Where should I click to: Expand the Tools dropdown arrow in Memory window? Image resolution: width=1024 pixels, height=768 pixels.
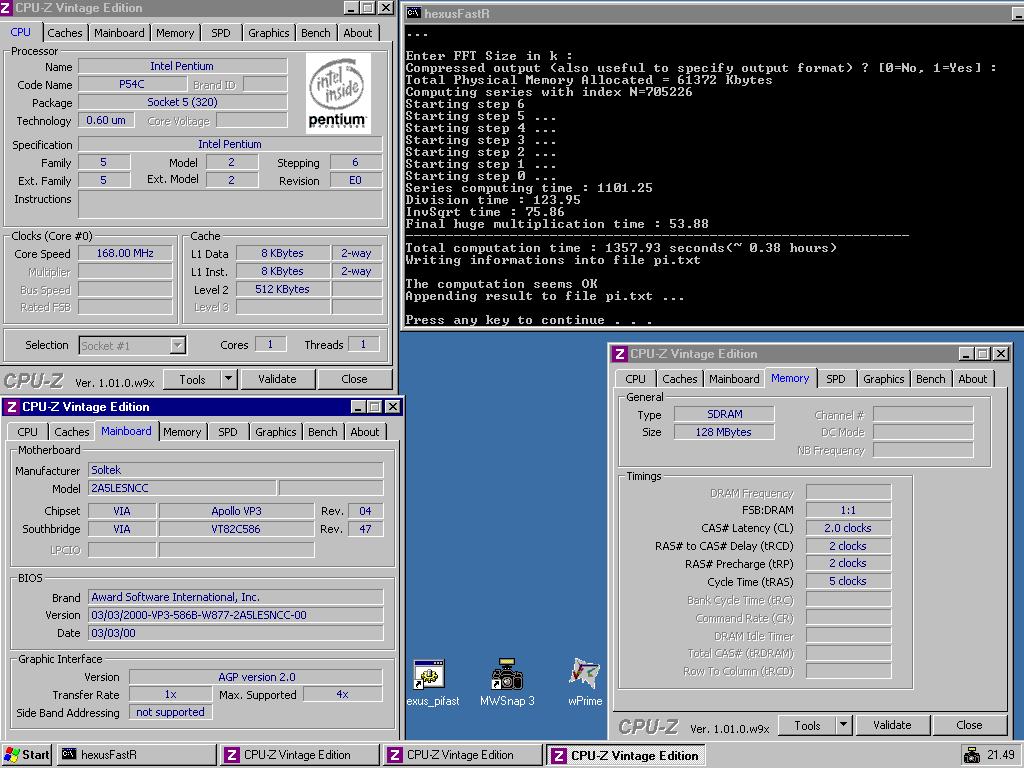click(843, 726)
